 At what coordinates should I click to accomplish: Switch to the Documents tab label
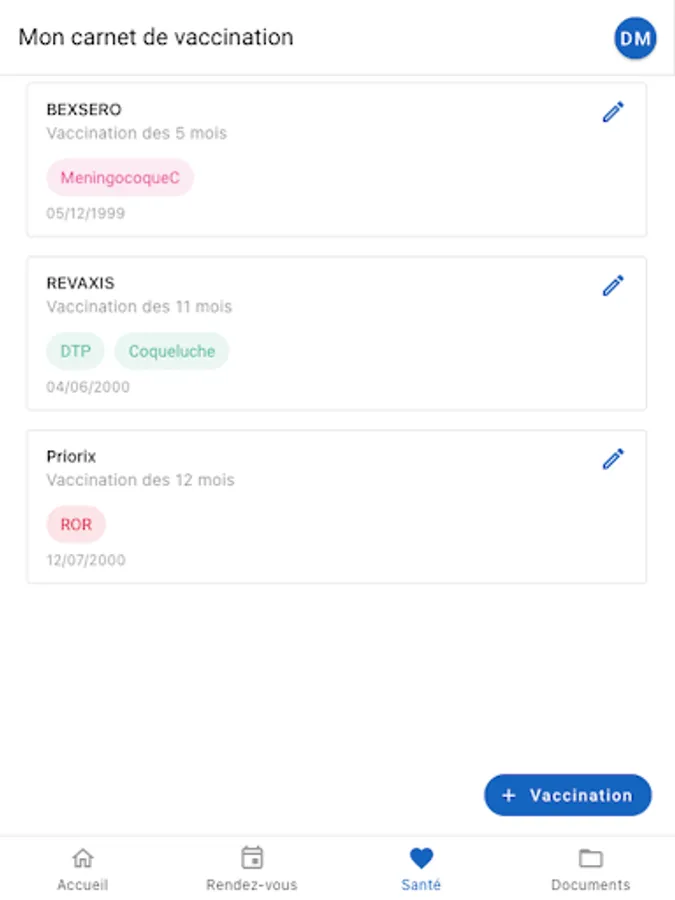tap(591, 885)
